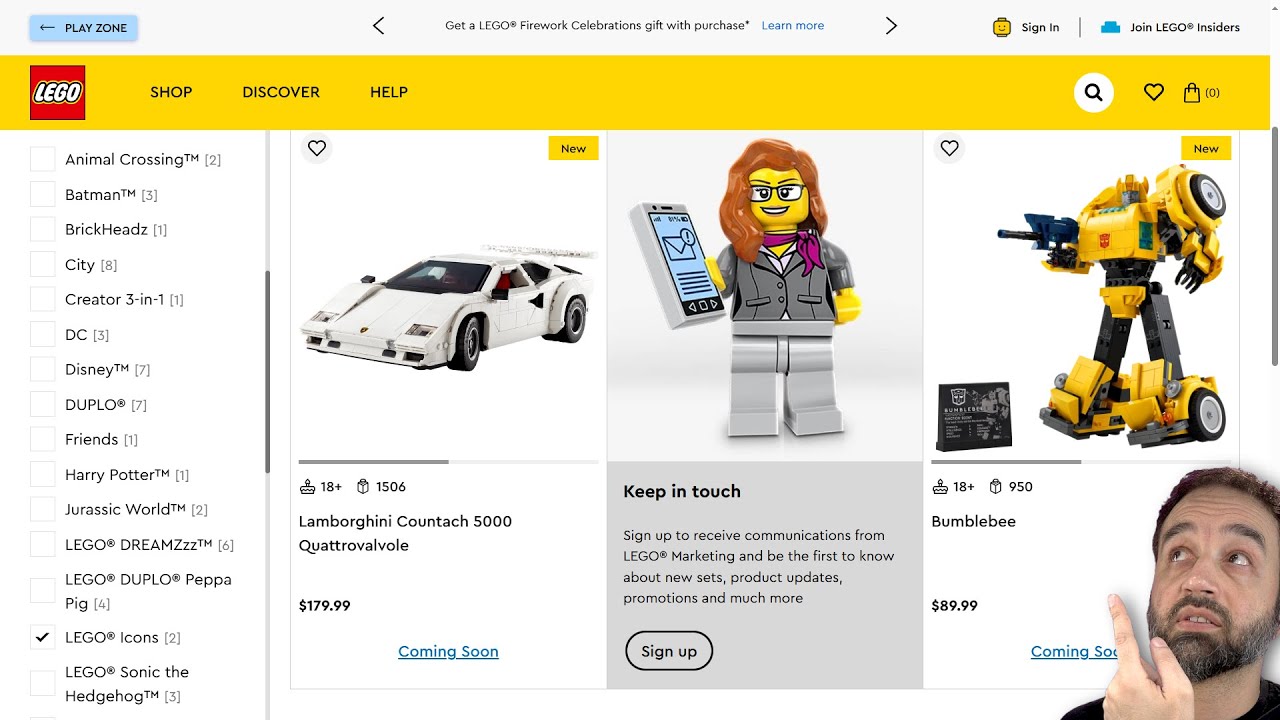The height and width of the screenshot is (720, 1280).
Task: Click the Keep in touch heading
Action: pyautogui.click(x=682, y=491)
